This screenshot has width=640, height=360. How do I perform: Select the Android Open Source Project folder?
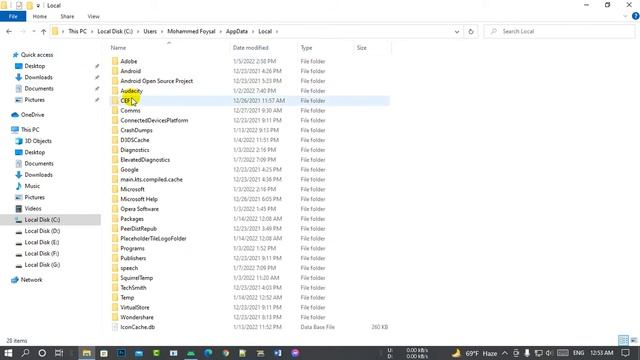[156, 81]
